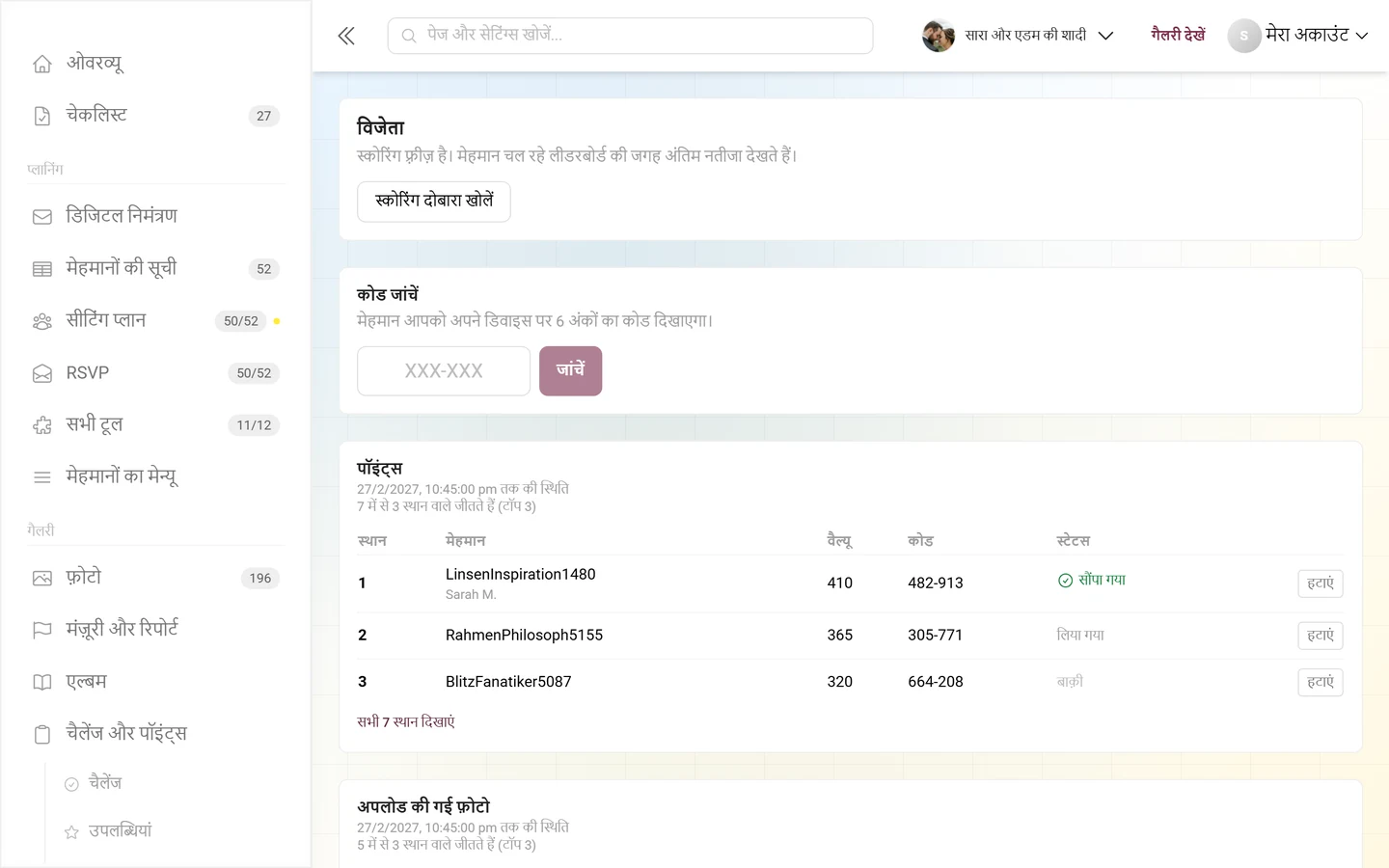This screenshot has height=868, width=1389.
Task: Open the wedding selector सारा और एडम की शादी
Action: [x=1019, y=36]
